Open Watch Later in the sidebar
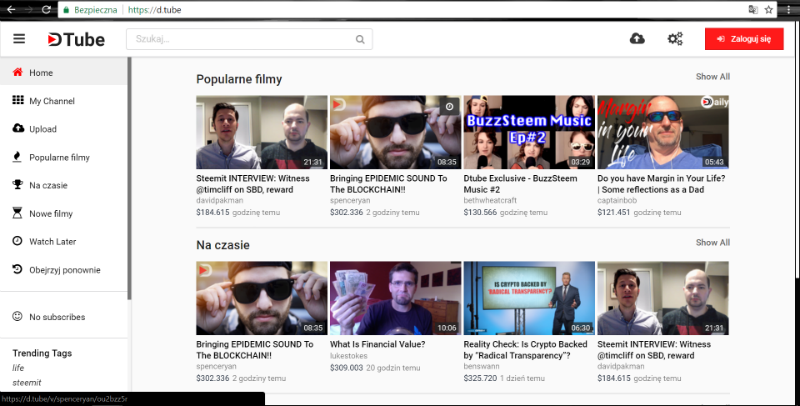Screen dimensions: 800x406 64,241
